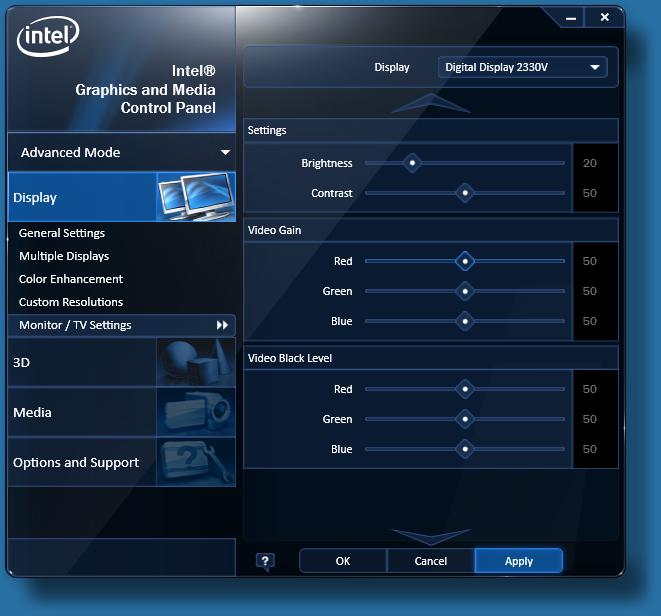This screenshot has height=616, width=661.
Task: Click the Video Black Level section header
Action: (431, 358)
